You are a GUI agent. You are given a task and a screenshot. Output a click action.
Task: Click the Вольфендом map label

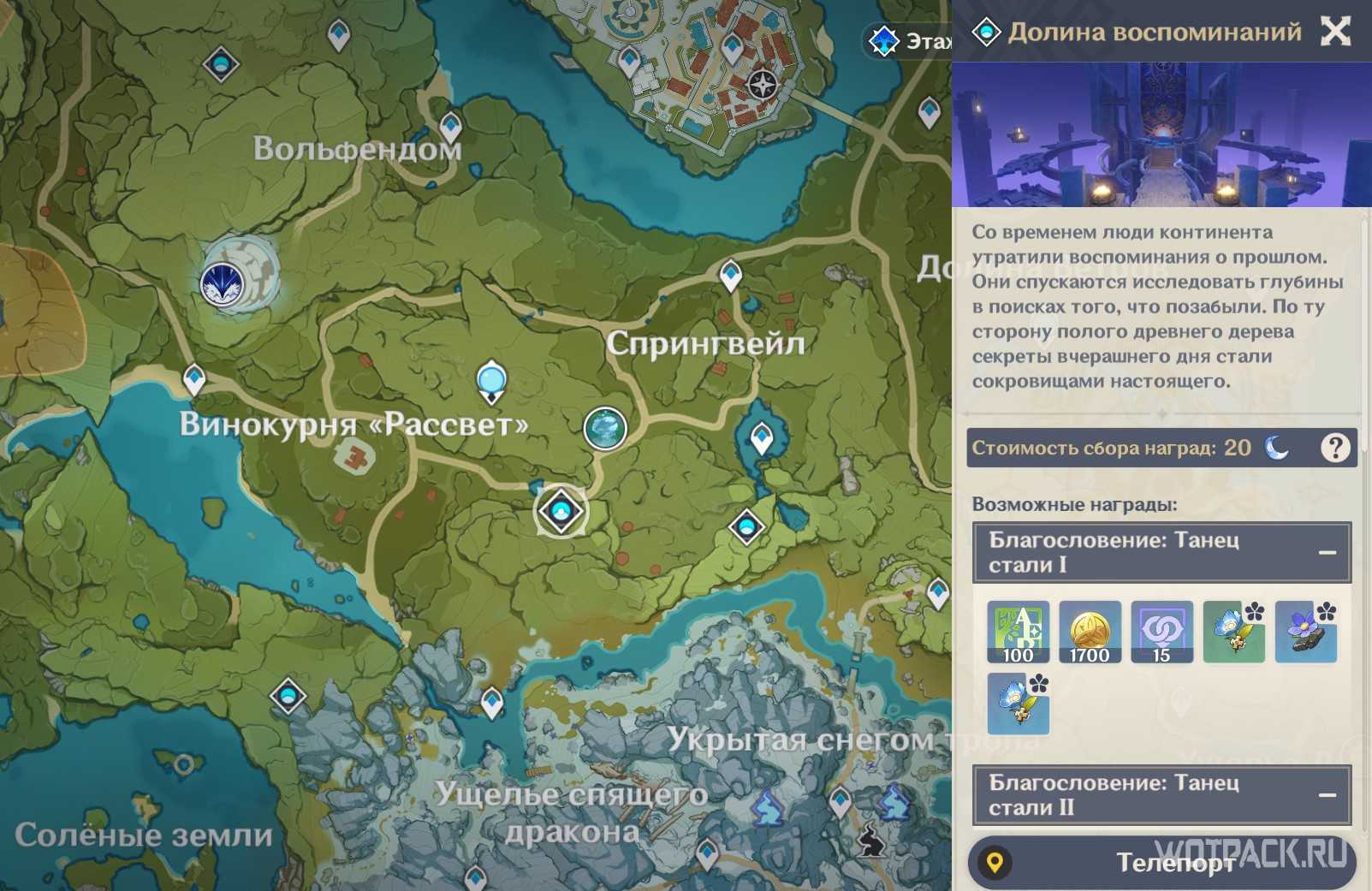click(357, 149)
